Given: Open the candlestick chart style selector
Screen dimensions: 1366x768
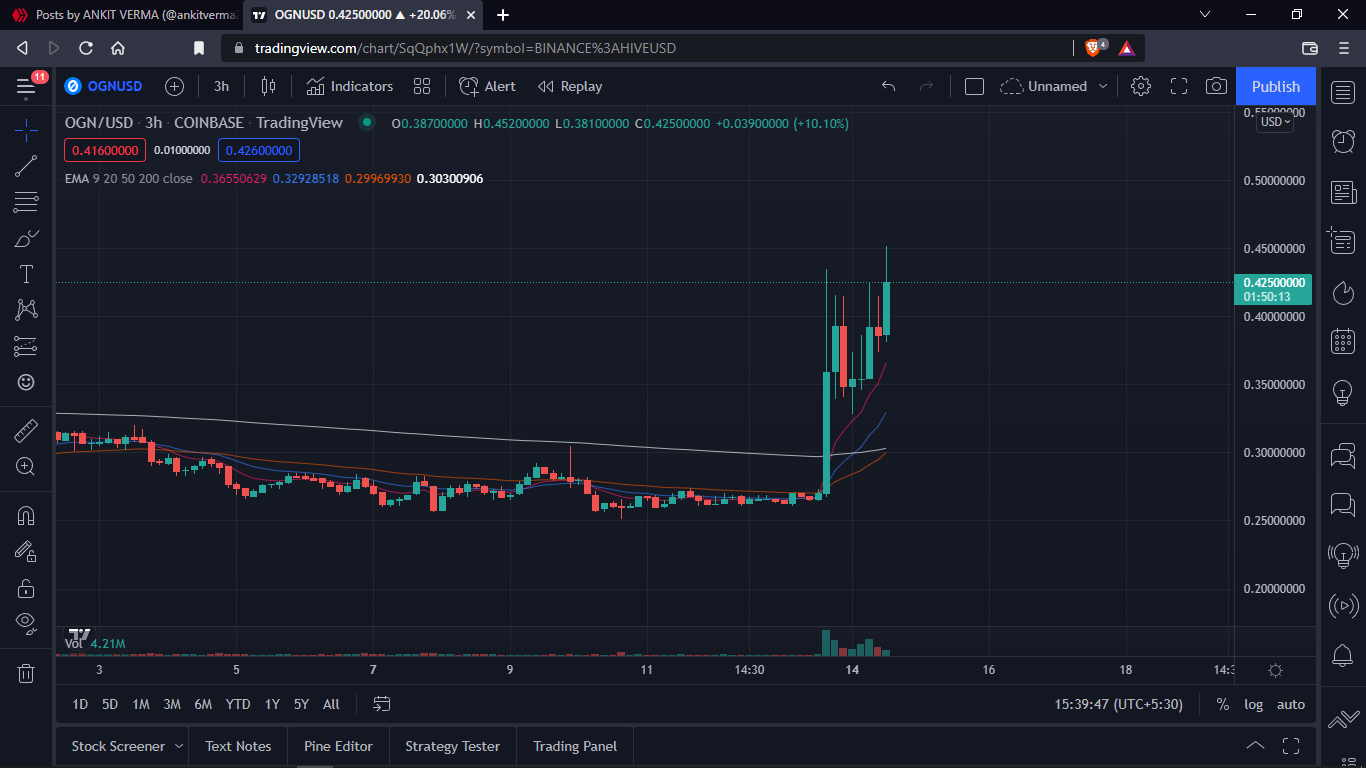Looking at the screenshot, I should [x=268, y=86].
